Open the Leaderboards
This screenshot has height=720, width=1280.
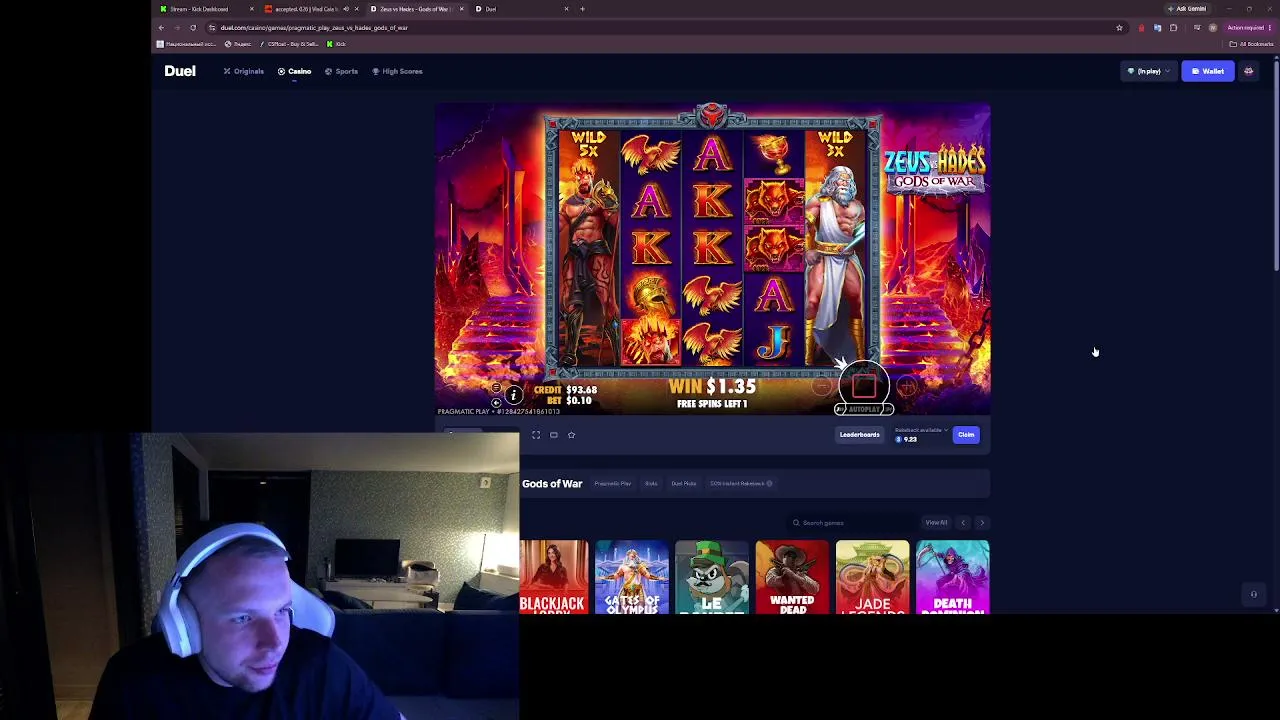859,435
